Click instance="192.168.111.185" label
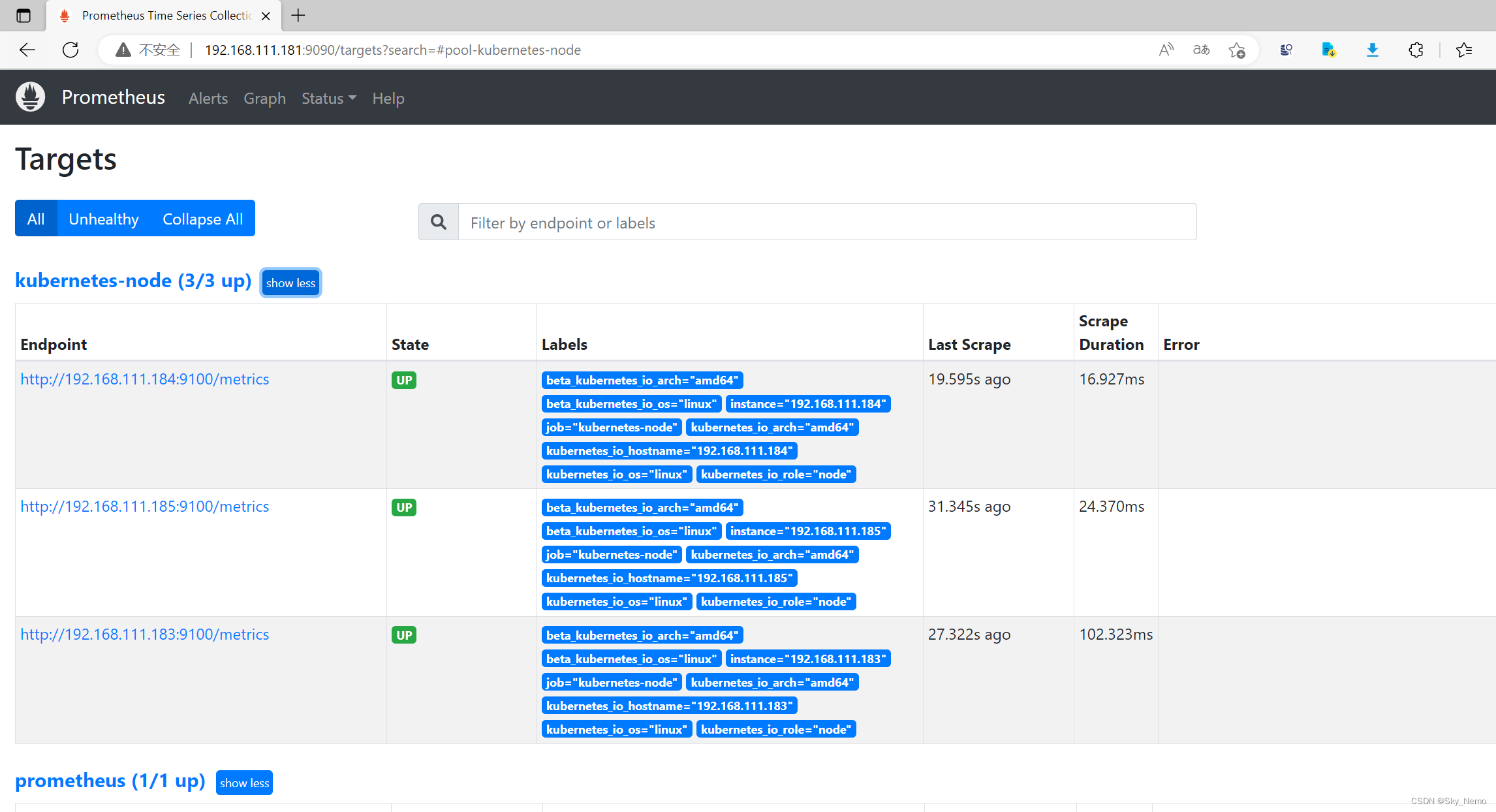The width and height of the screenshot is (1496, 812). click(x=808, y=531)
